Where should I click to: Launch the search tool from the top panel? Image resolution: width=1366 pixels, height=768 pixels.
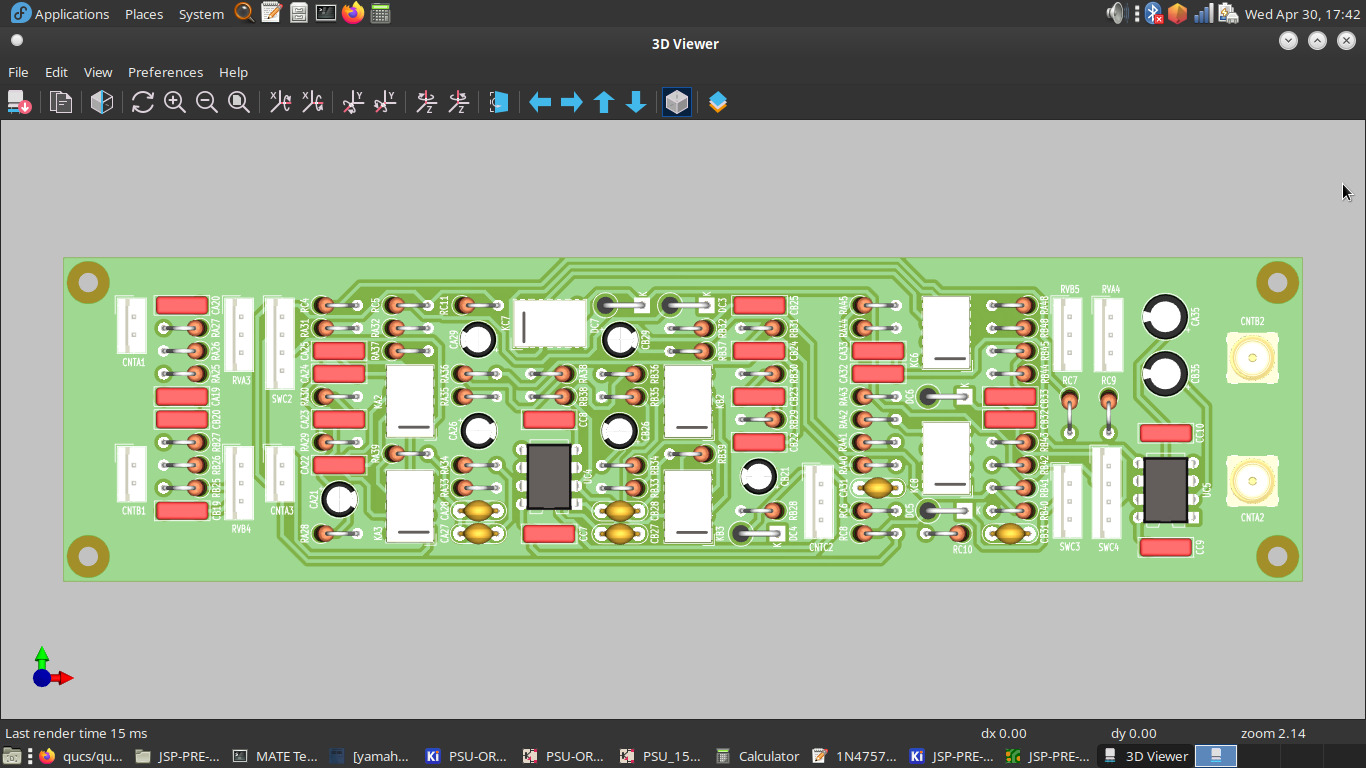point(244,13)
